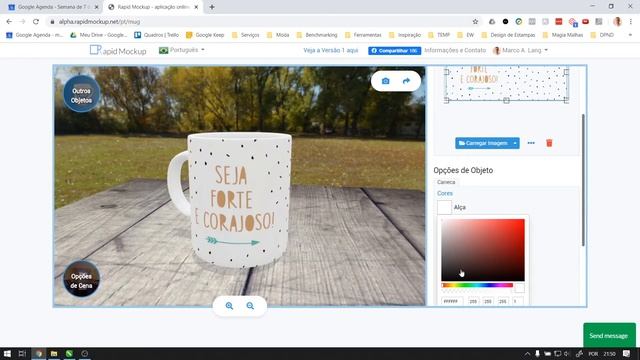Screen dimensions: 640x360
Task: Open the three-dots more options
Action: (531, 143)
